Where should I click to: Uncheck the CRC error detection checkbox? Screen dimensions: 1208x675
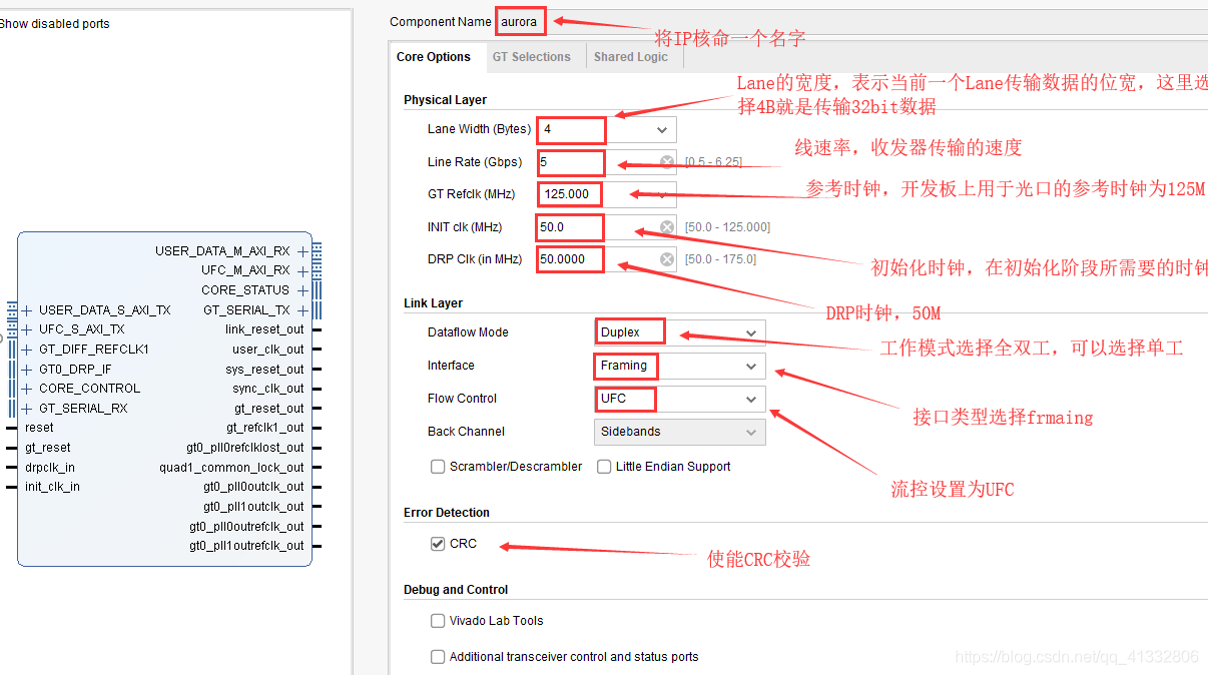pyautogui.click(x=438, y=544)
